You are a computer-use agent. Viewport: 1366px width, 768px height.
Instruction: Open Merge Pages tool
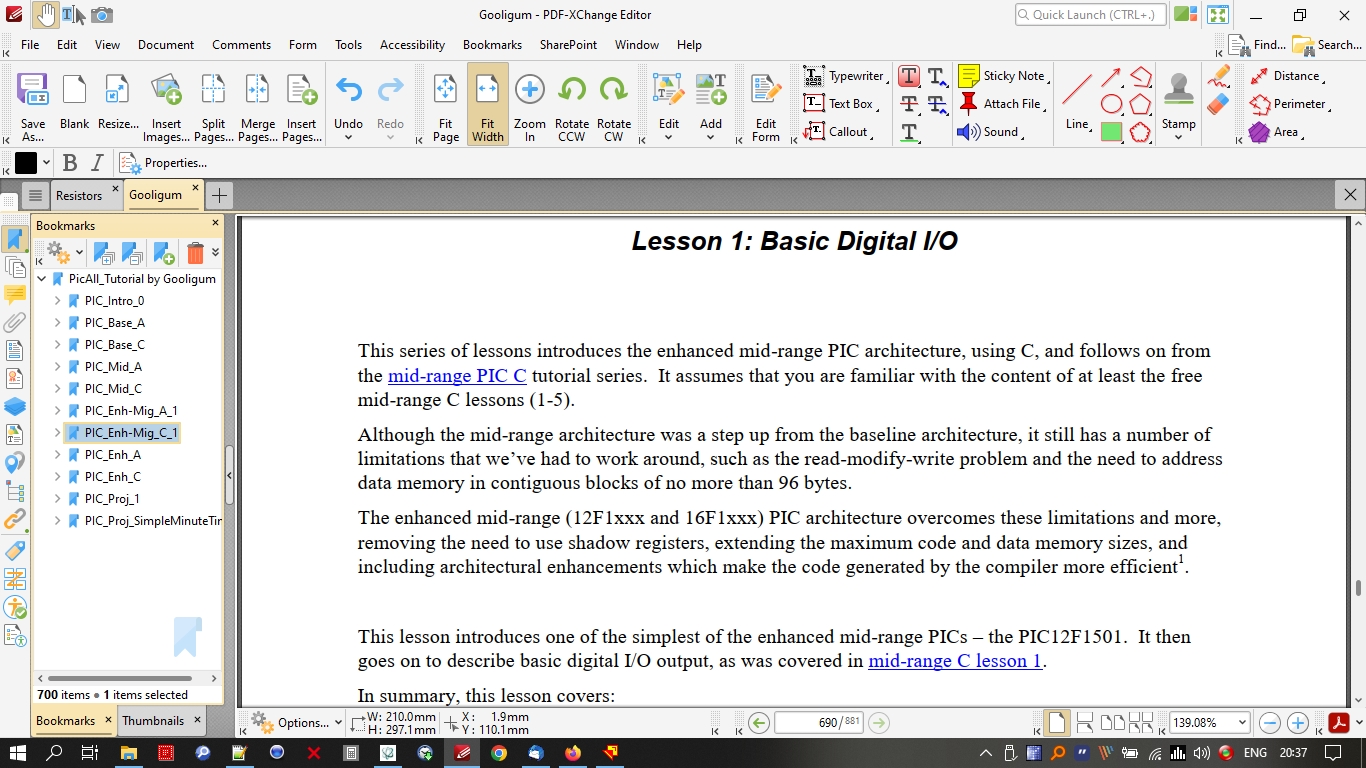258,105
